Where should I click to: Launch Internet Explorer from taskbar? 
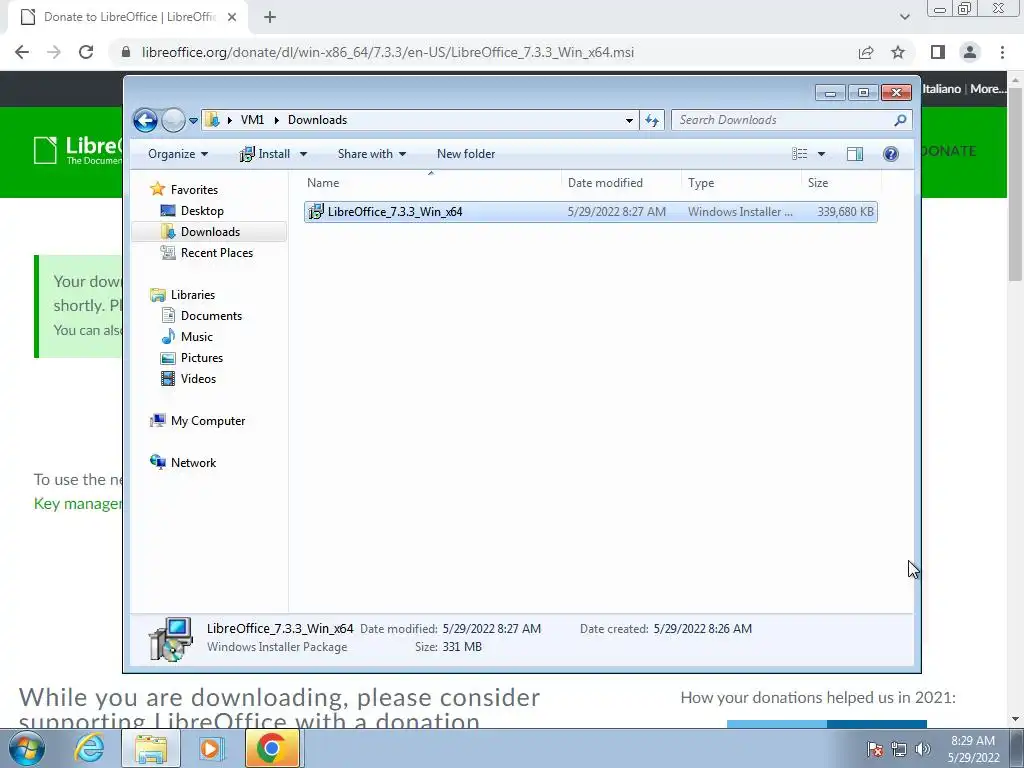pos(89,748)
